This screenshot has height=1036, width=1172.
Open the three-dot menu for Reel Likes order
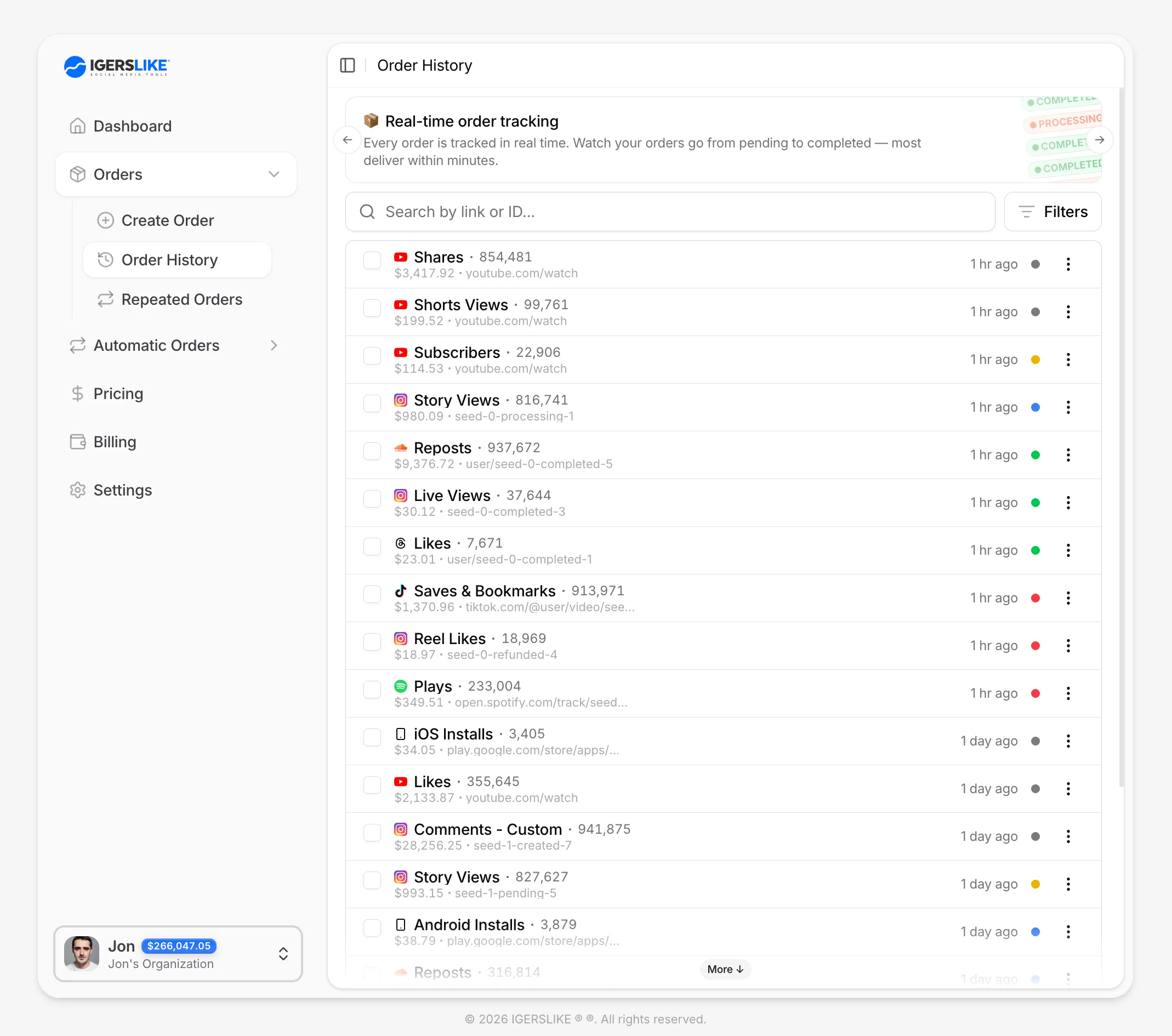coord(1068,646)
